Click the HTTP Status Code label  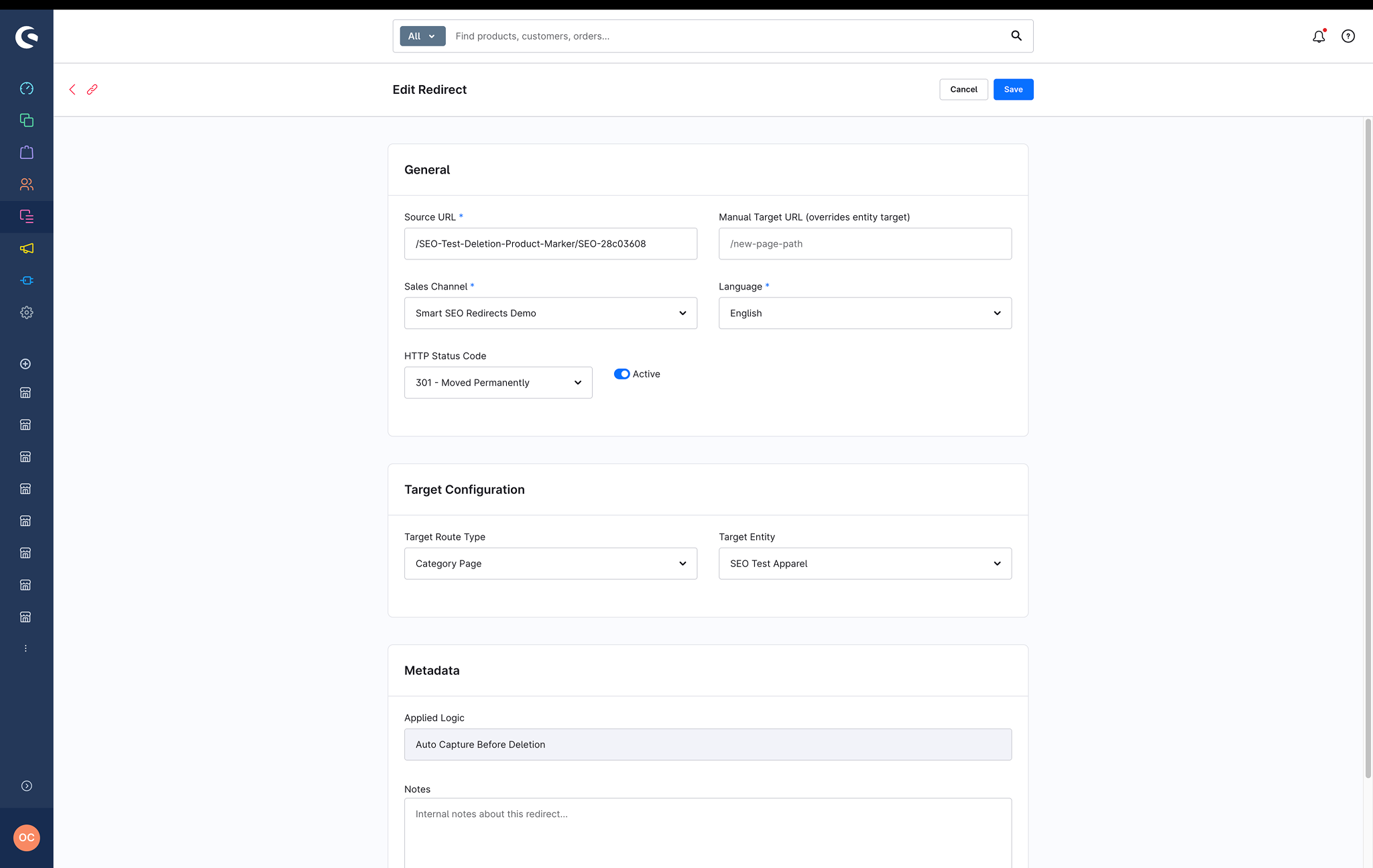[x=445, y=356]
